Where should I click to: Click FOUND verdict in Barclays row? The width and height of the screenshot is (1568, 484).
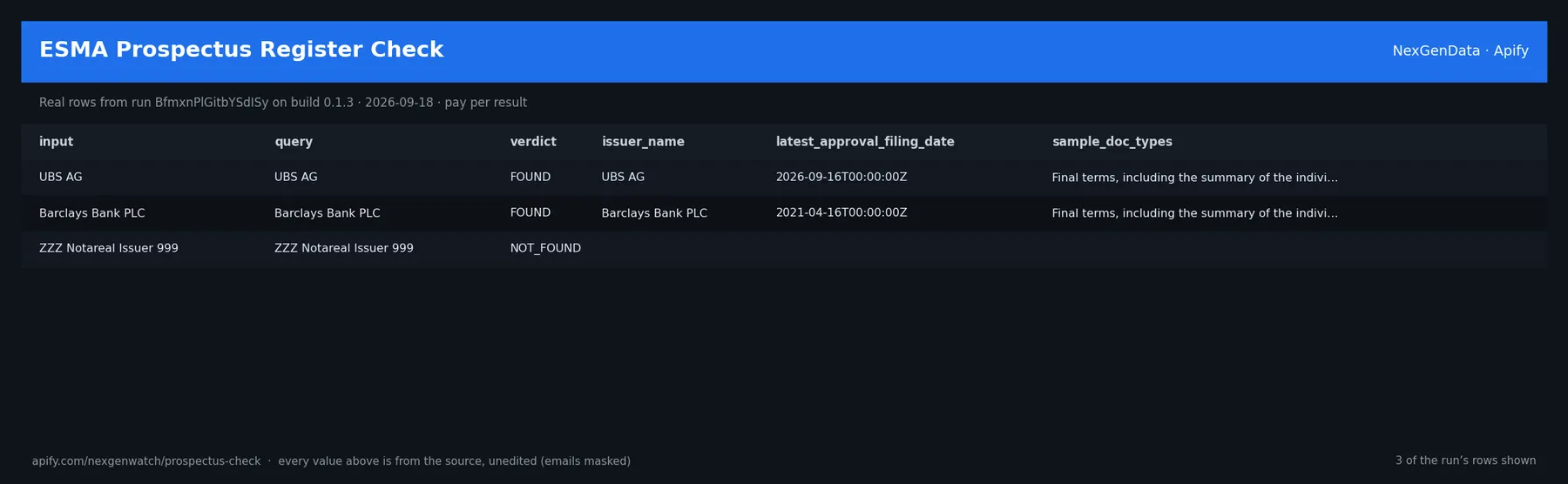coord(531,213)
